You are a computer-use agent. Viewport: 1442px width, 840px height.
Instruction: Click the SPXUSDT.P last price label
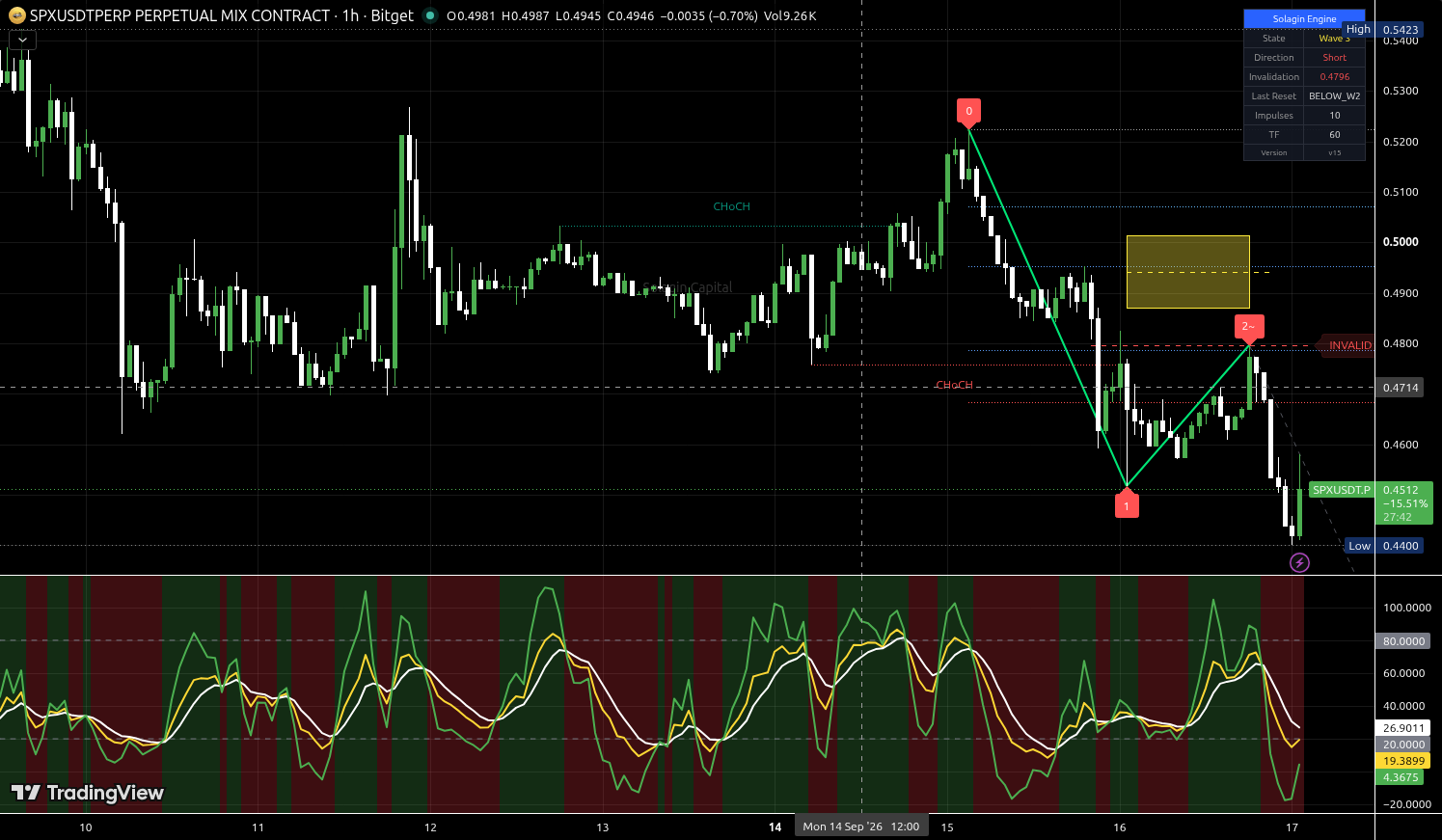(1342, 490)
